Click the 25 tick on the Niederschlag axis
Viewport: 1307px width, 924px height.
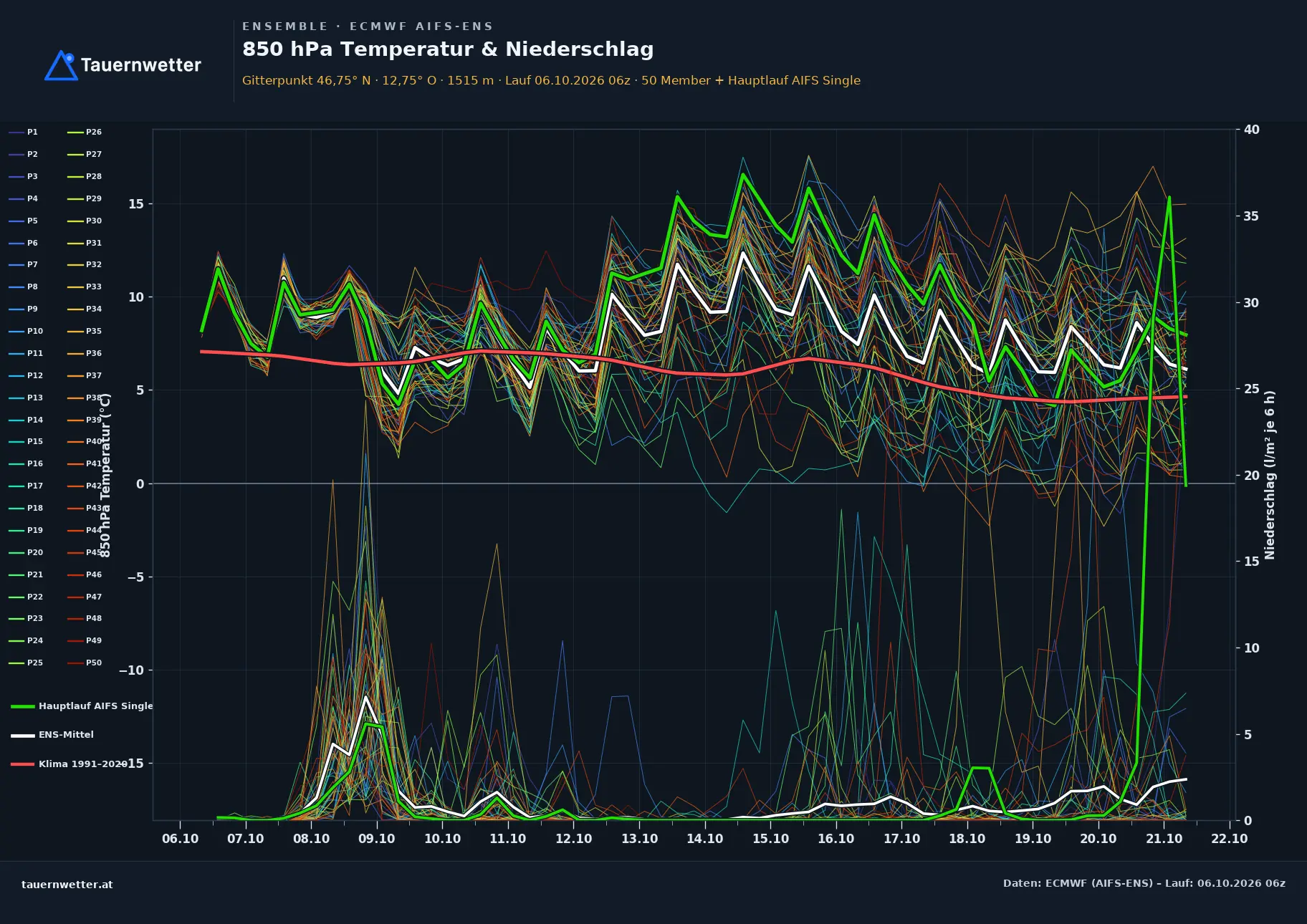coord(1252,389)
